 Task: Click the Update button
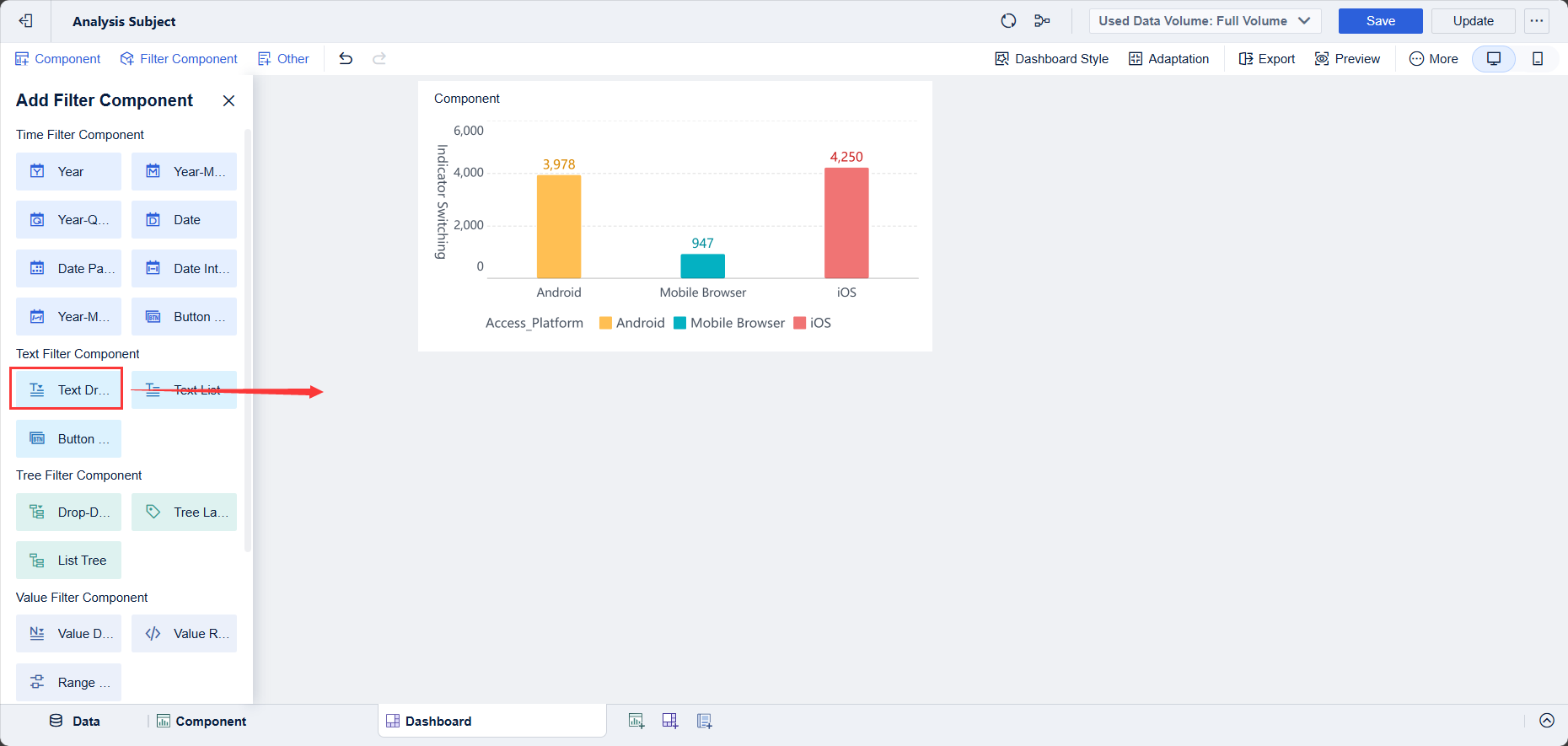point(1474,21)
